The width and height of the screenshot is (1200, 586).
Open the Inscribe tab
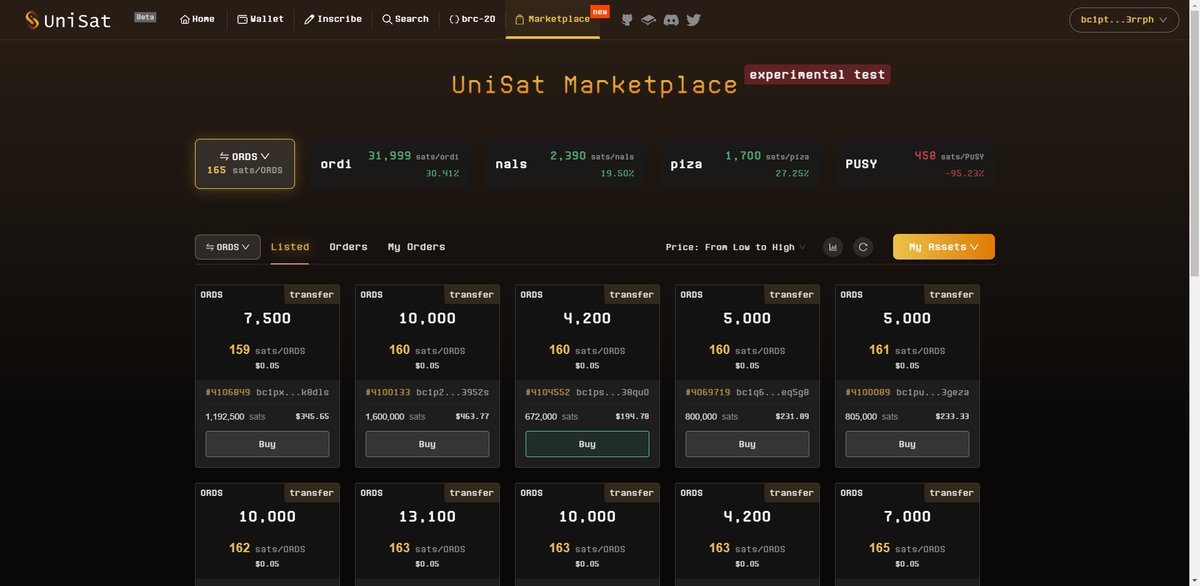click(333, 19)
